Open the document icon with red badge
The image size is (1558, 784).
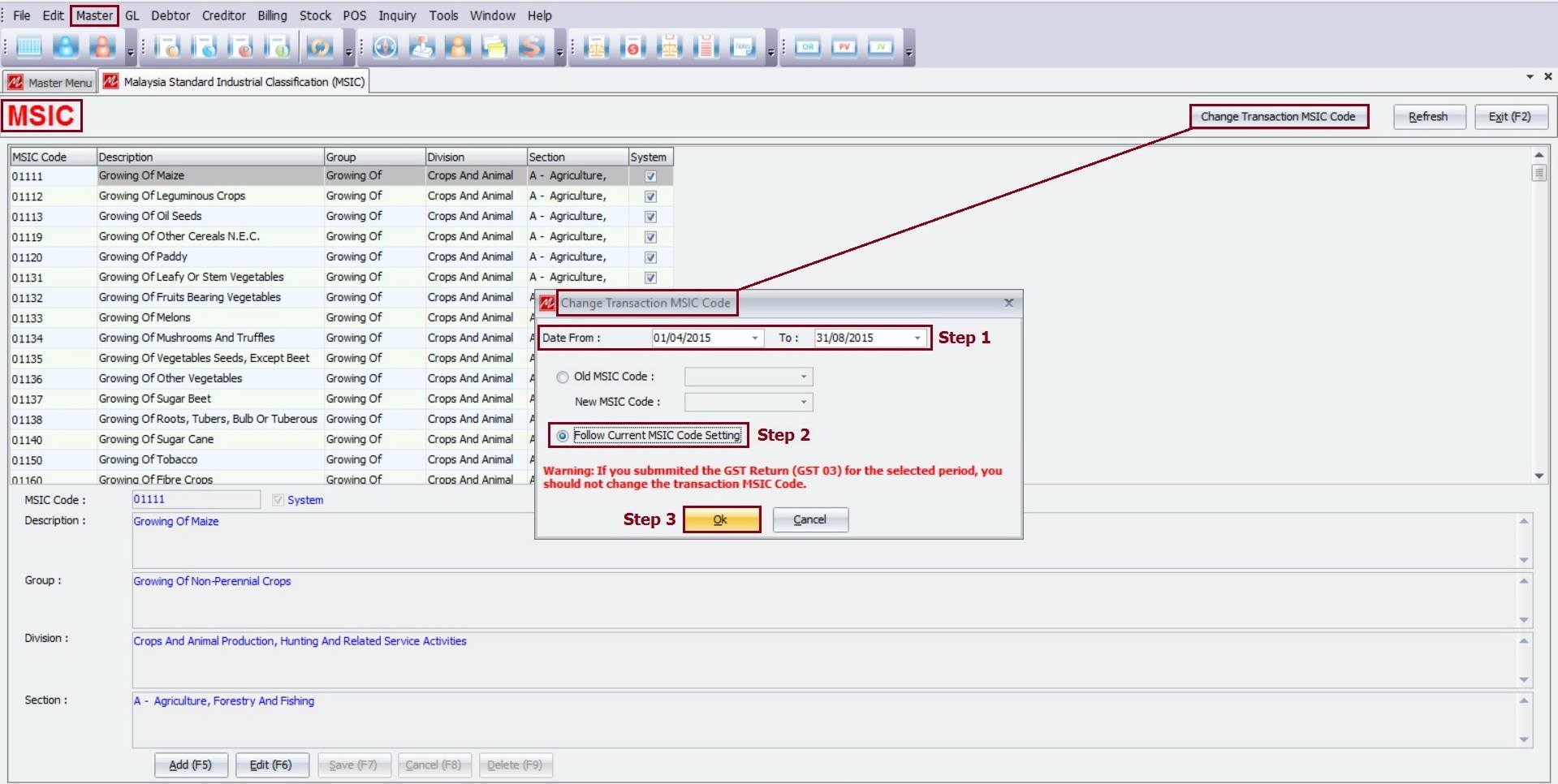tap(242, 47)
